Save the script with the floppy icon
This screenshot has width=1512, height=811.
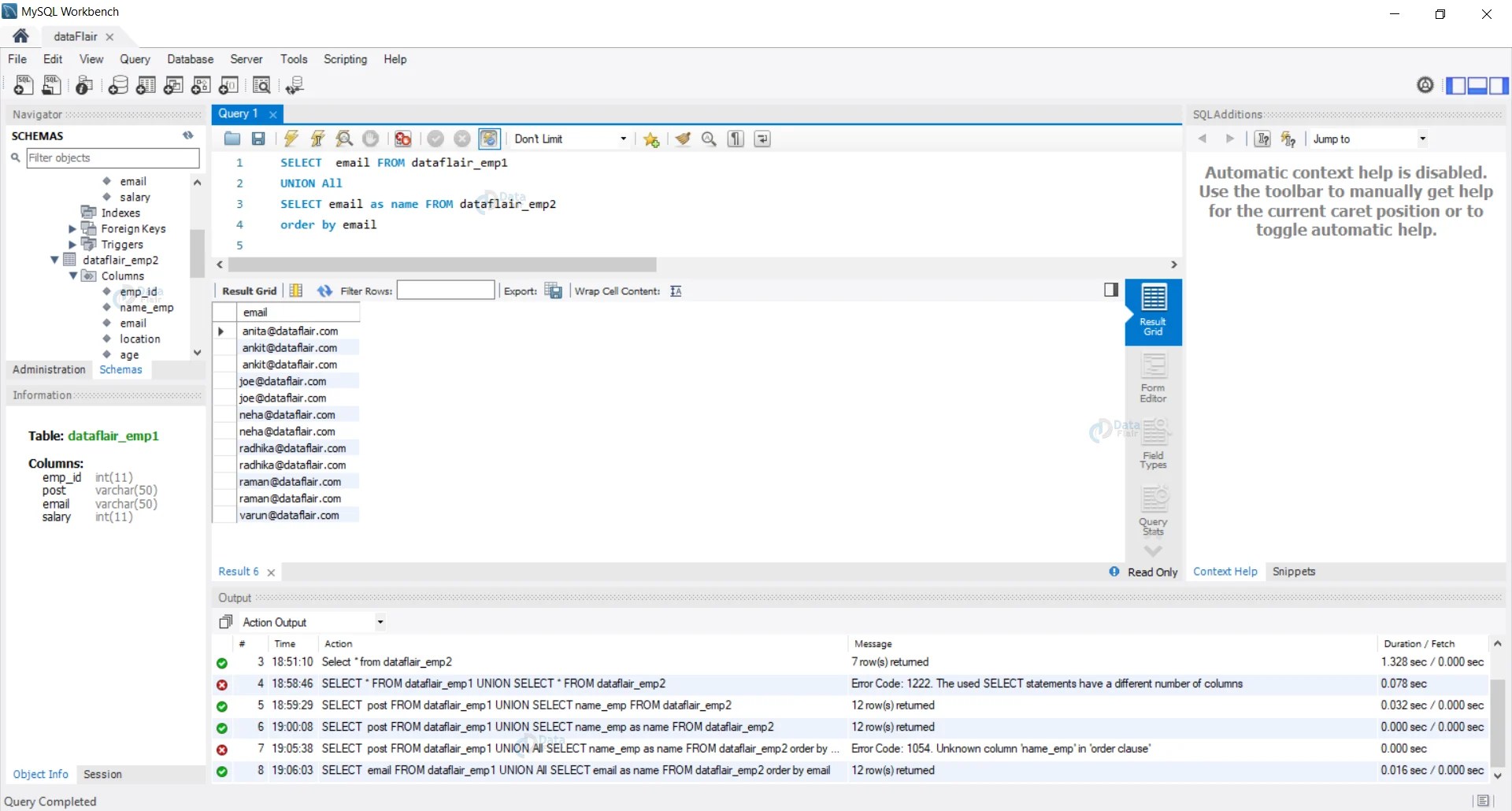[258, 139]
